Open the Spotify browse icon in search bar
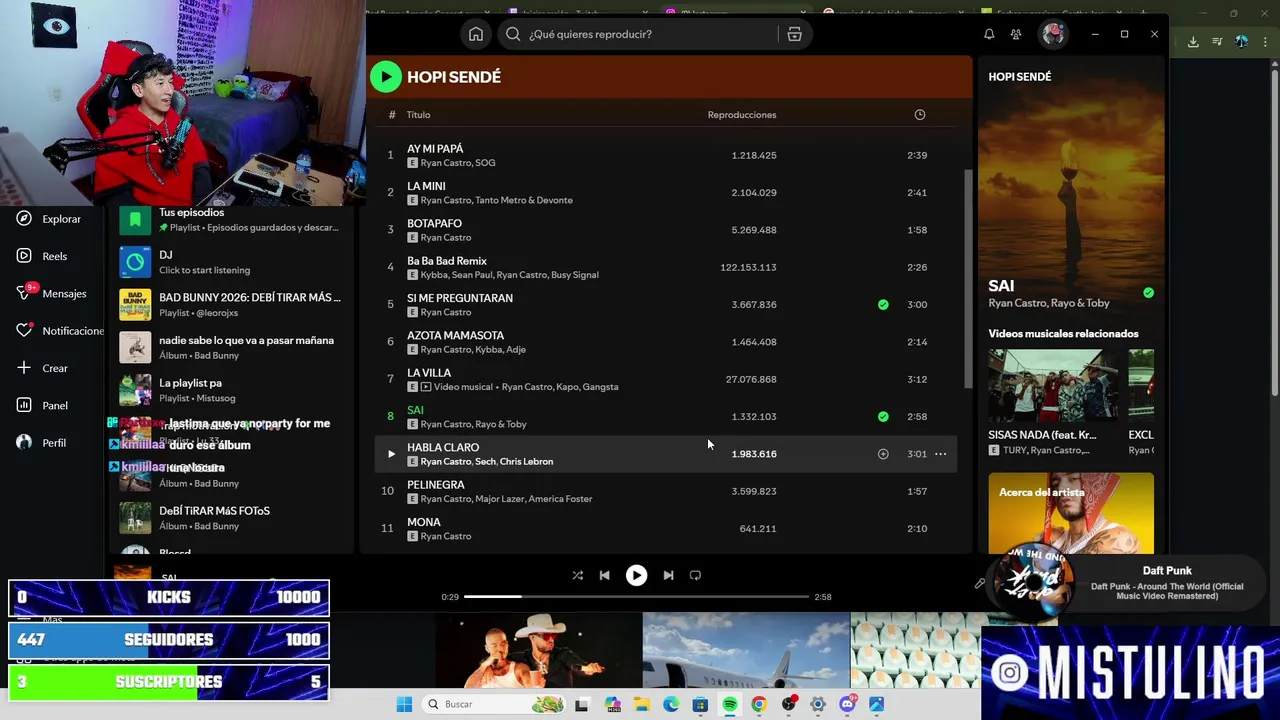Viewport: 1280px width, 720px height. 794,34
